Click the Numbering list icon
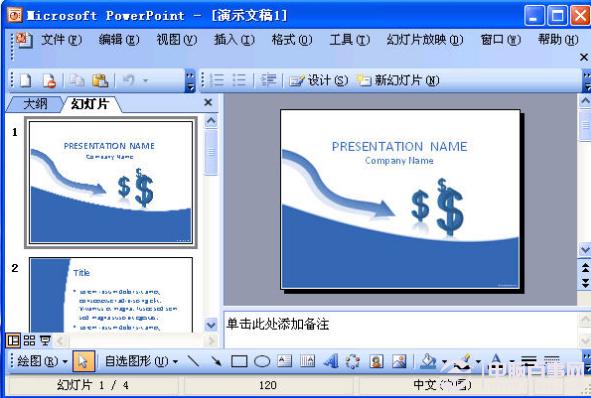The image size is (591, 398). (x=217, y=80)
